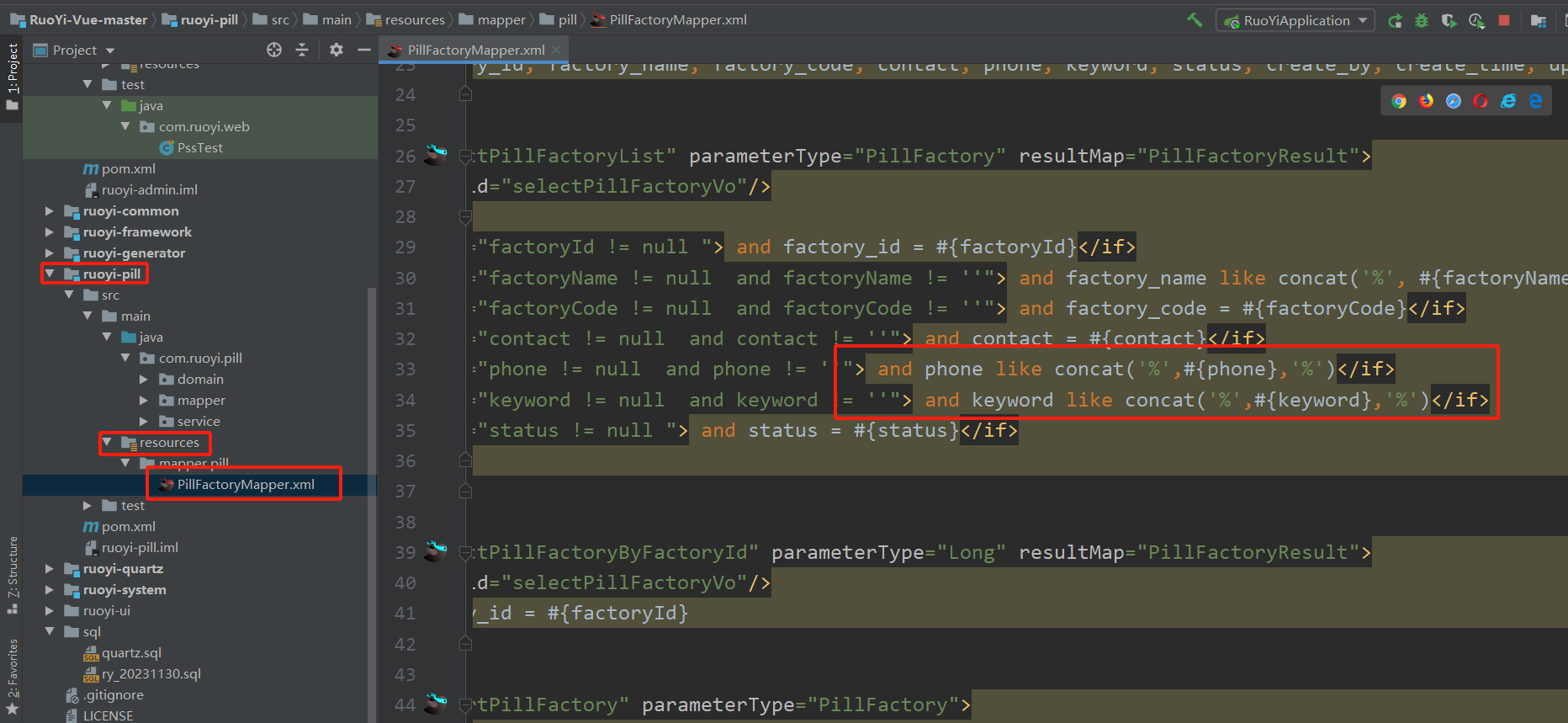Expand the ruoyi-common module node
Screen dimensions: 1568x723
point(50,210)
